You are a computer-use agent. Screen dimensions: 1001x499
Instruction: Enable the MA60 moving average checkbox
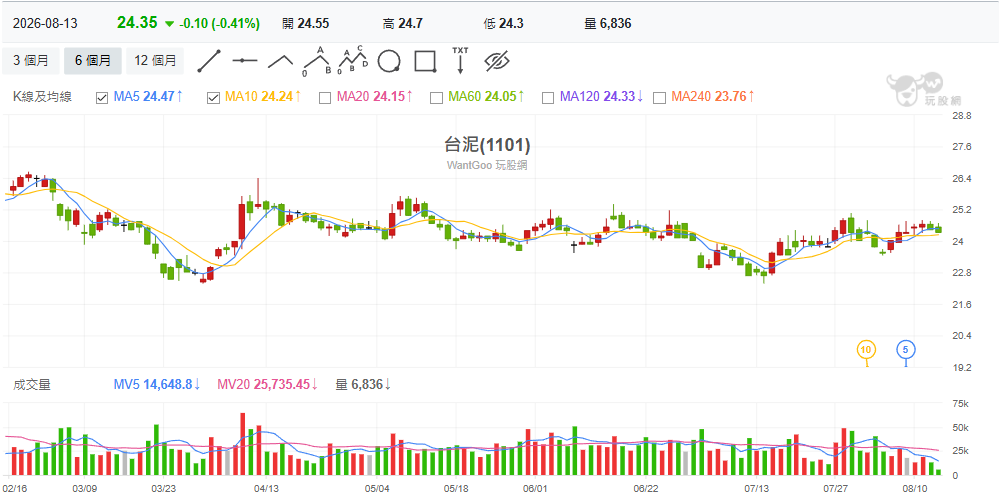[x=437, y=98]
